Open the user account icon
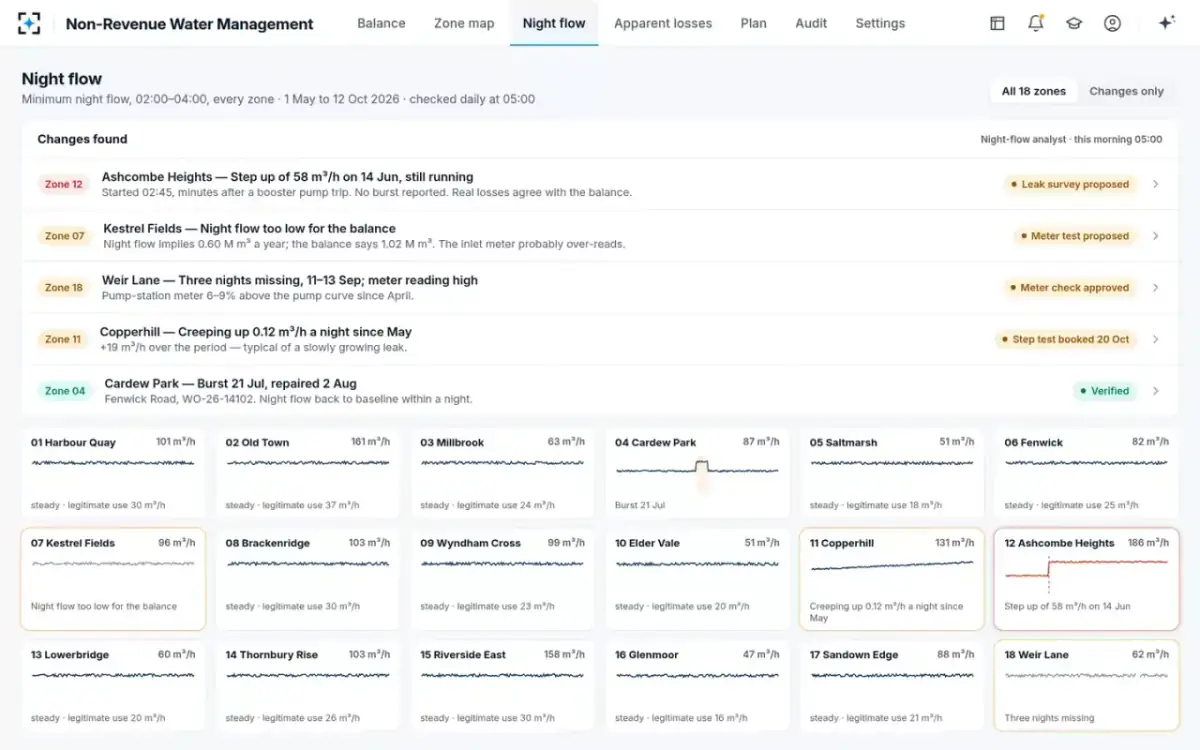The height and width of the screenshot is (750, 1200). 1112,23
